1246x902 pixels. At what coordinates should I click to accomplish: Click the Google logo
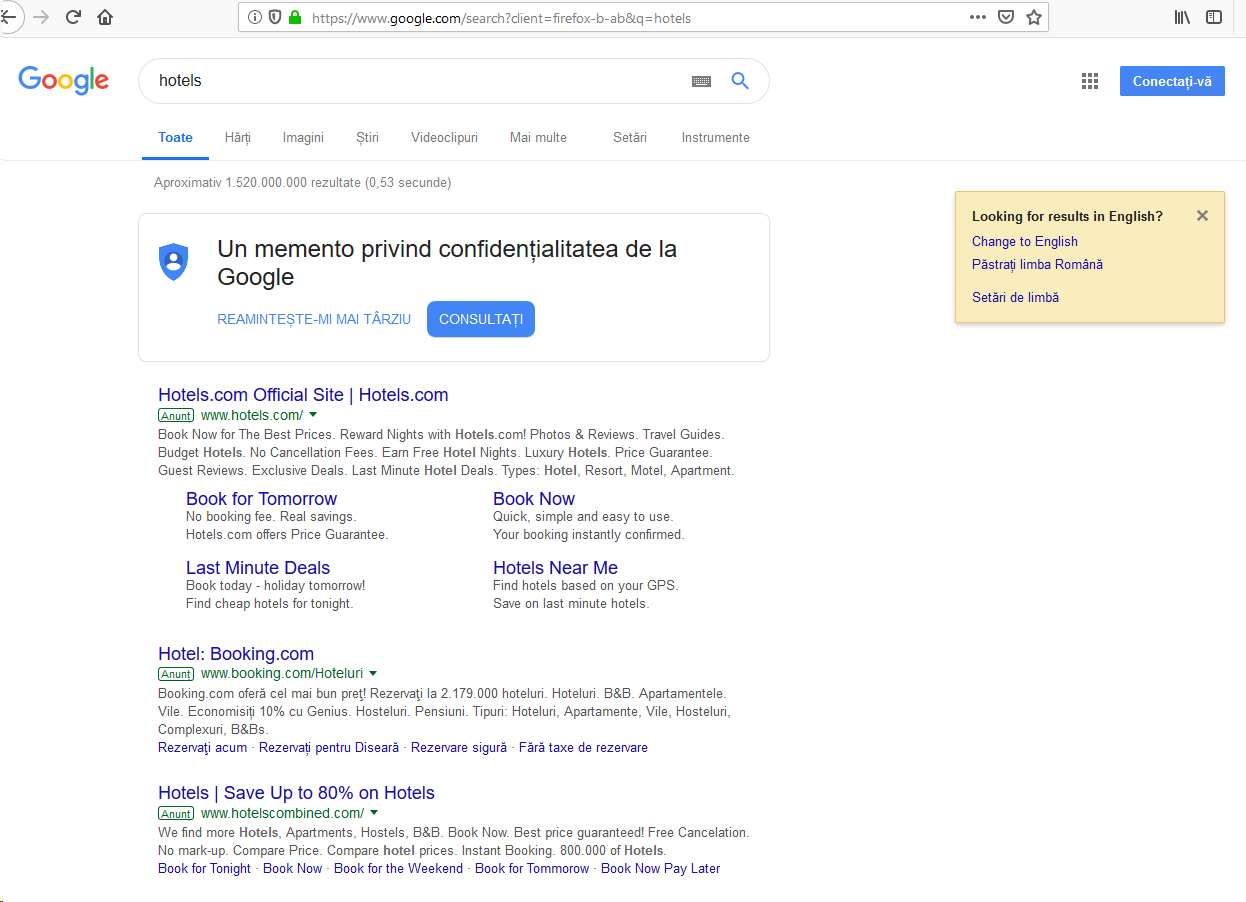63,81
